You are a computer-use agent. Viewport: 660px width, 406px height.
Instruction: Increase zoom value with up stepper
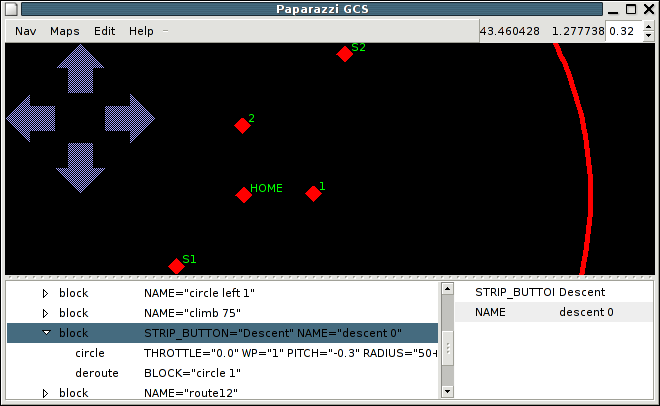(648, 27)
